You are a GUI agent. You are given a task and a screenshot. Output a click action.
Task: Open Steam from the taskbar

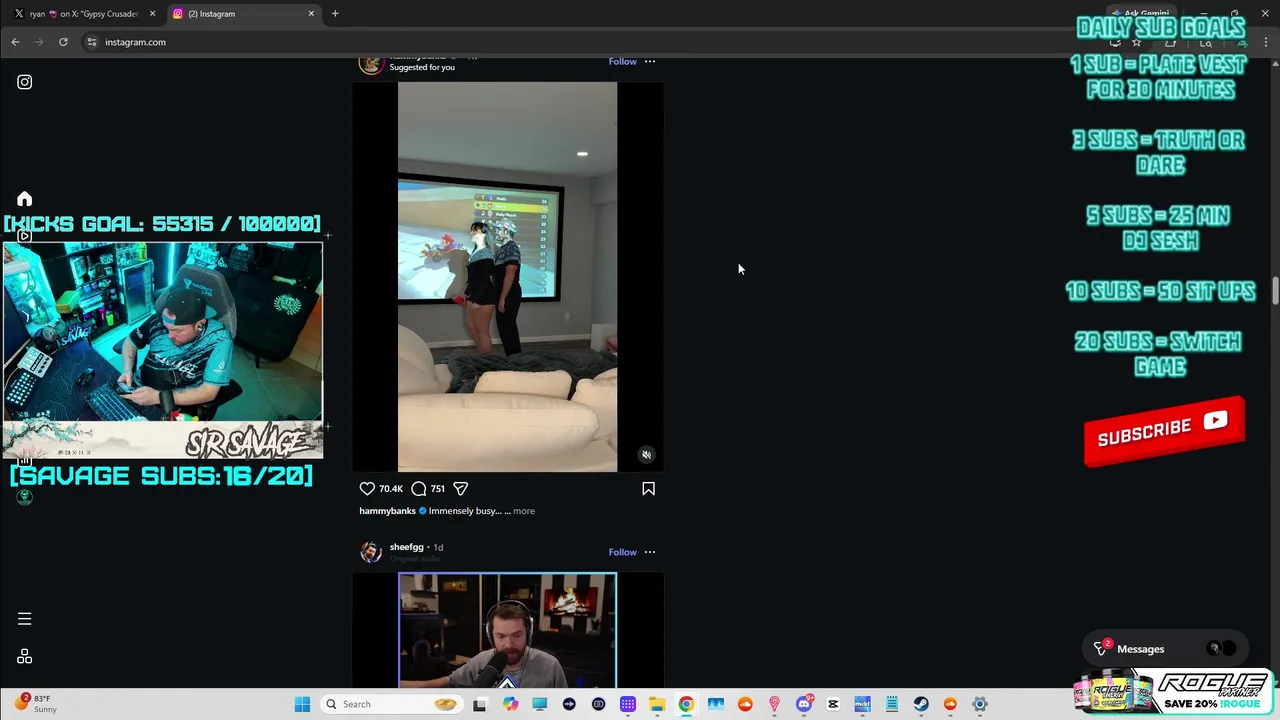point(921,704)
